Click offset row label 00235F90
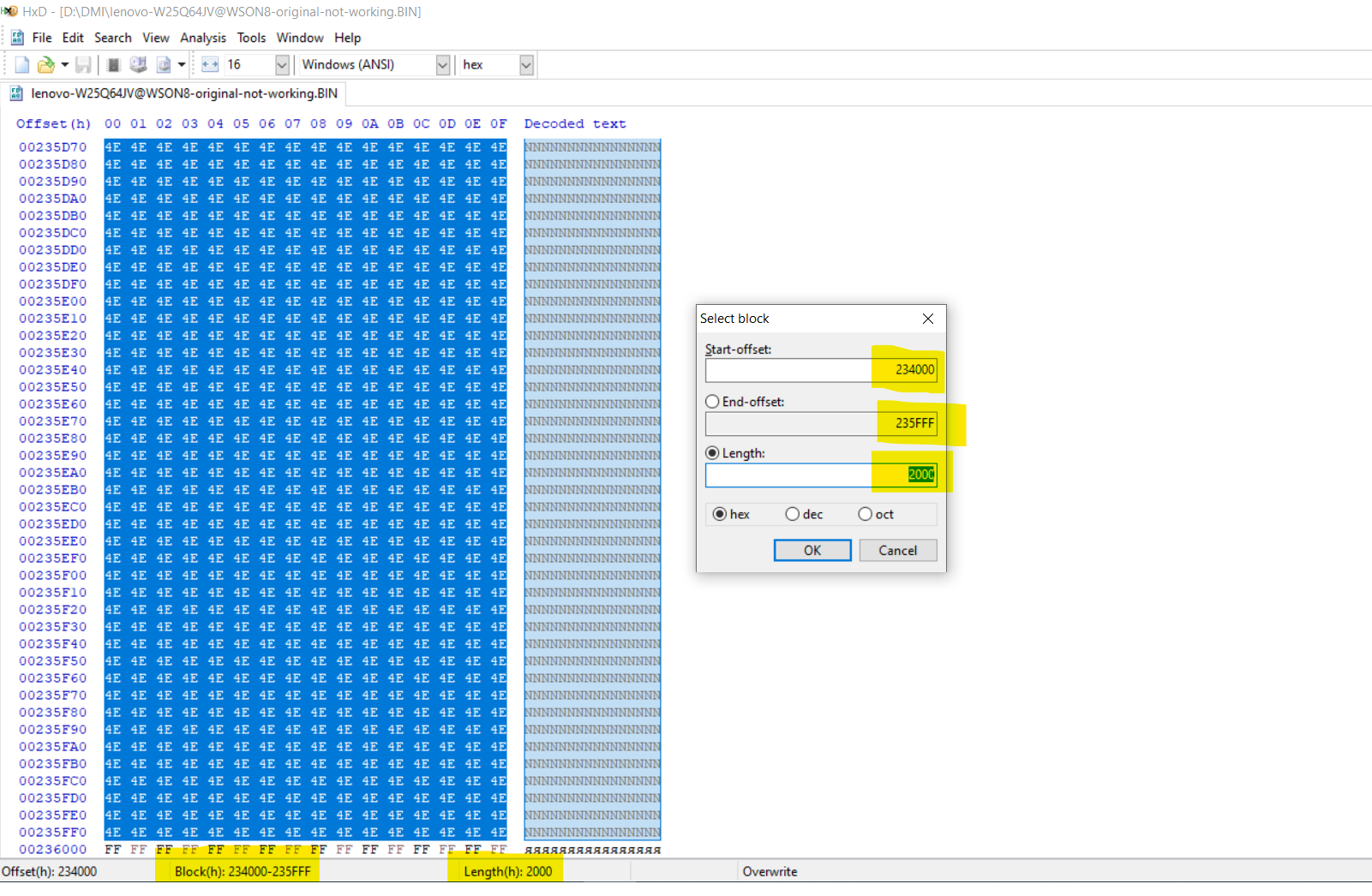The width and height of the screenshot is (1372, 896). click(x=53, y=730)
